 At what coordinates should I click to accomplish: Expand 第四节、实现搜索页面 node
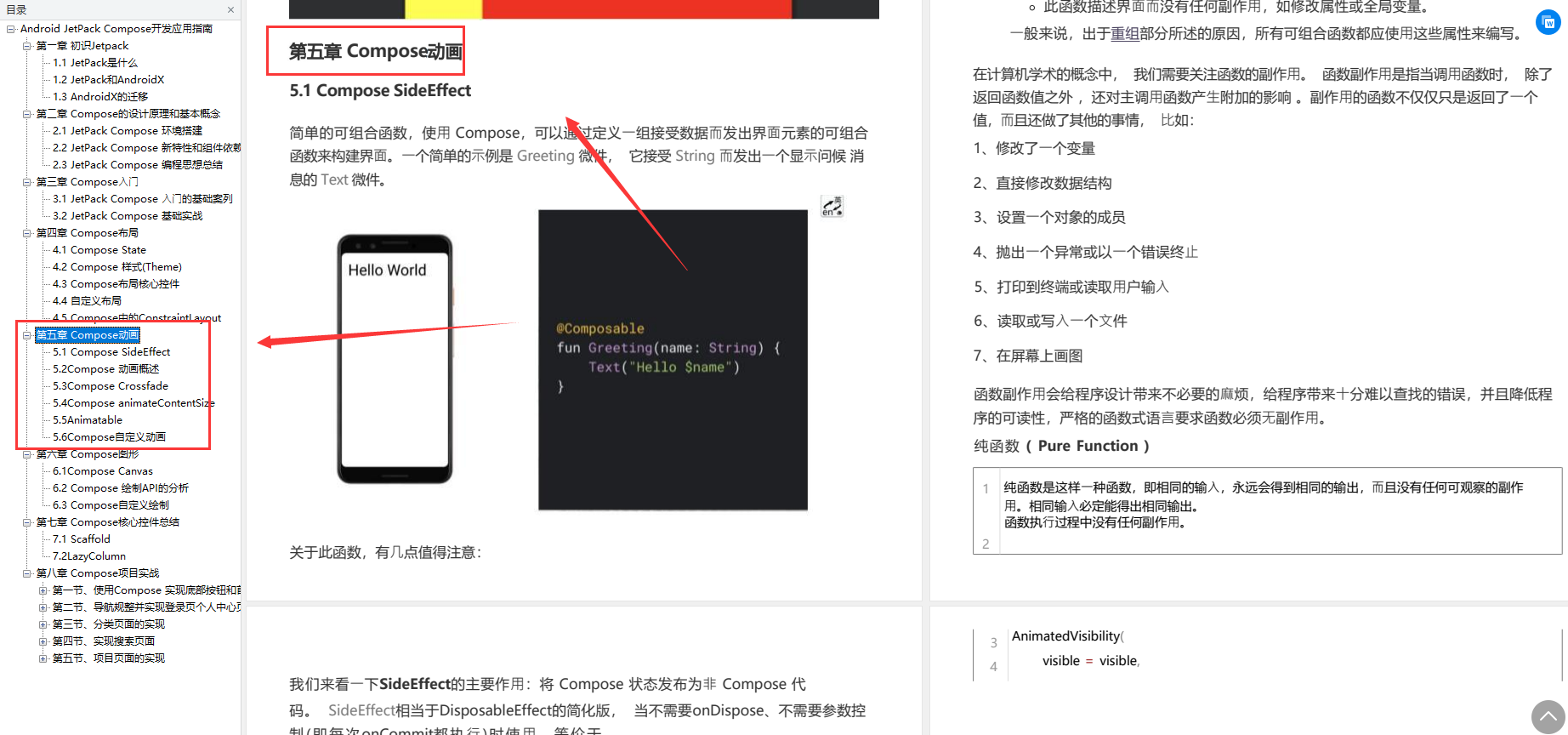[43, 641]
